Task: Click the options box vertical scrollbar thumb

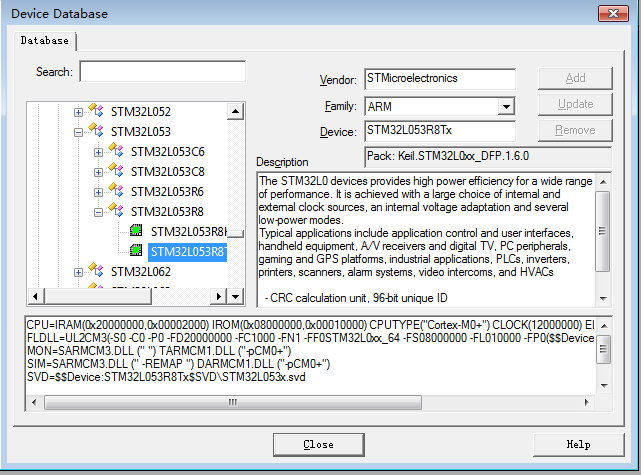Action: click(603, 349)
